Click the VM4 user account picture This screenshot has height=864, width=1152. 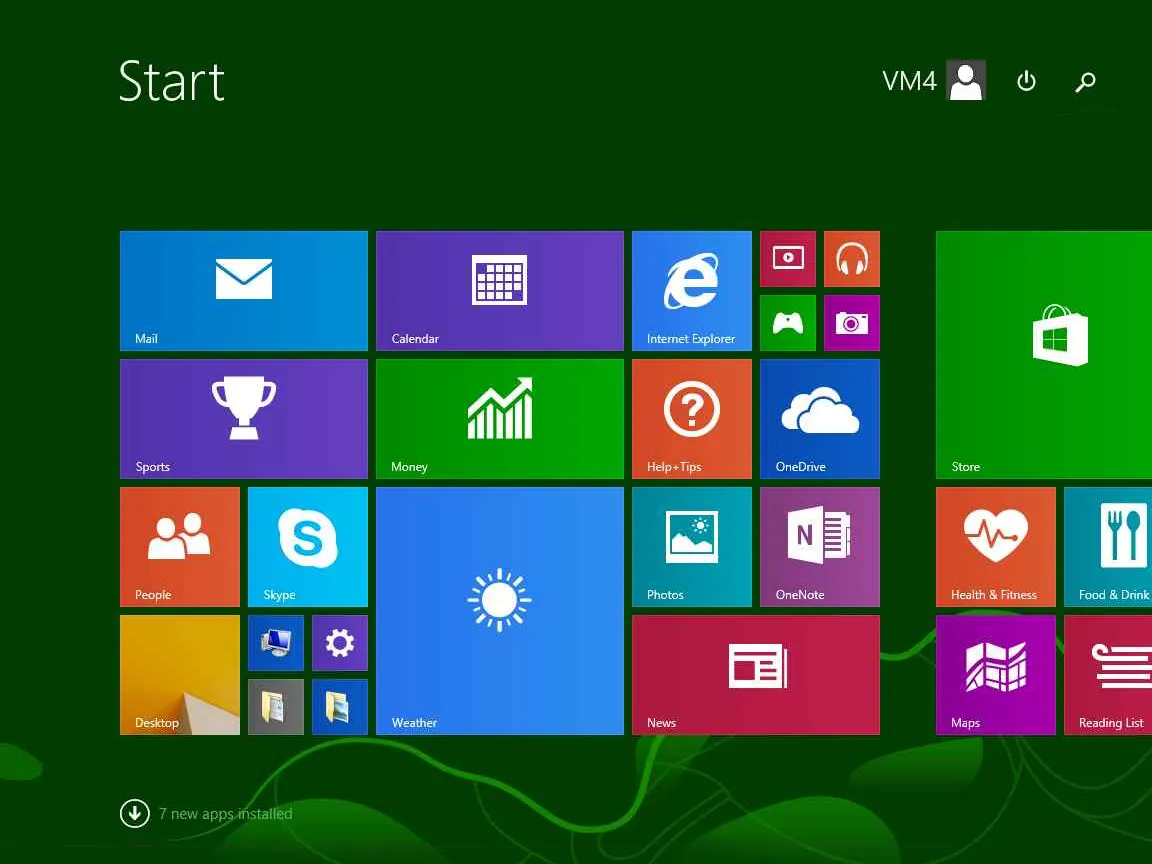(x=965, y=80)
